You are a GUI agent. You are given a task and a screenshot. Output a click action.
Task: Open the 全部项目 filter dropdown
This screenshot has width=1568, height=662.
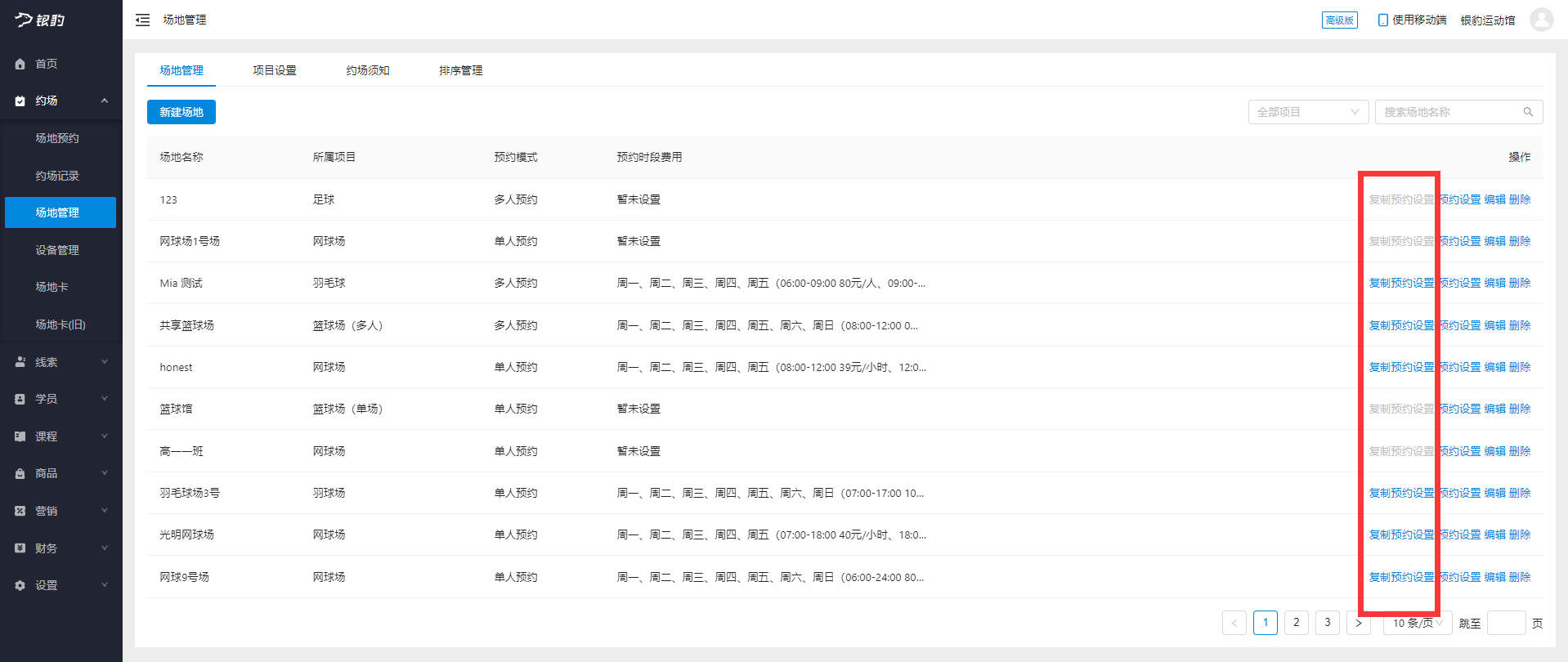1307,112
